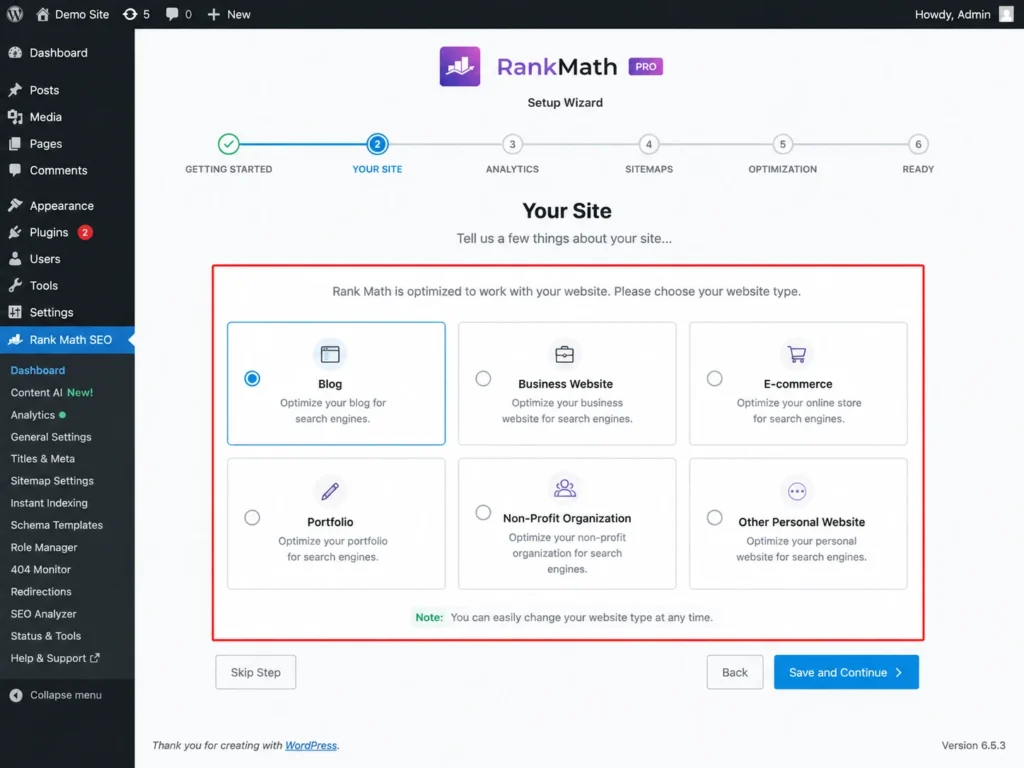Open the Admin avatar in top bar
The height and width of the screenshot is (768, 1024).
[1006, 14]
